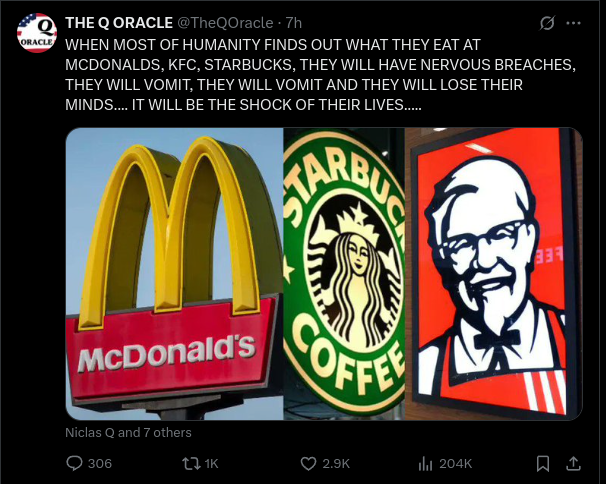Click "Niclas Q and 7 others"
This screenshot has width=606, height=484.
click(x=128, y=432)
